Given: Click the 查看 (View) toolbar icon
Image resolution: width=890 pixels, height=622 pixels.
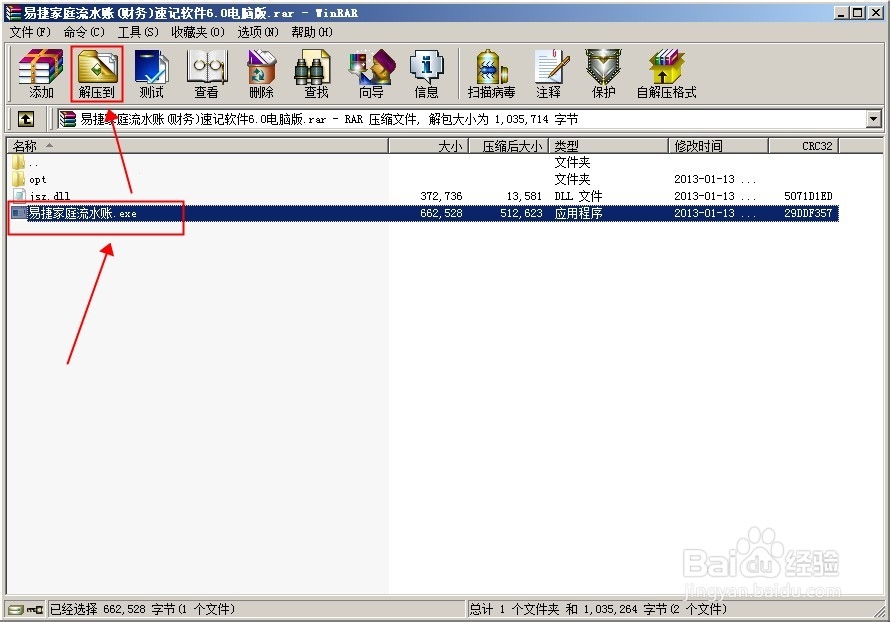Looking at the screenshot, I should point(207,74).
